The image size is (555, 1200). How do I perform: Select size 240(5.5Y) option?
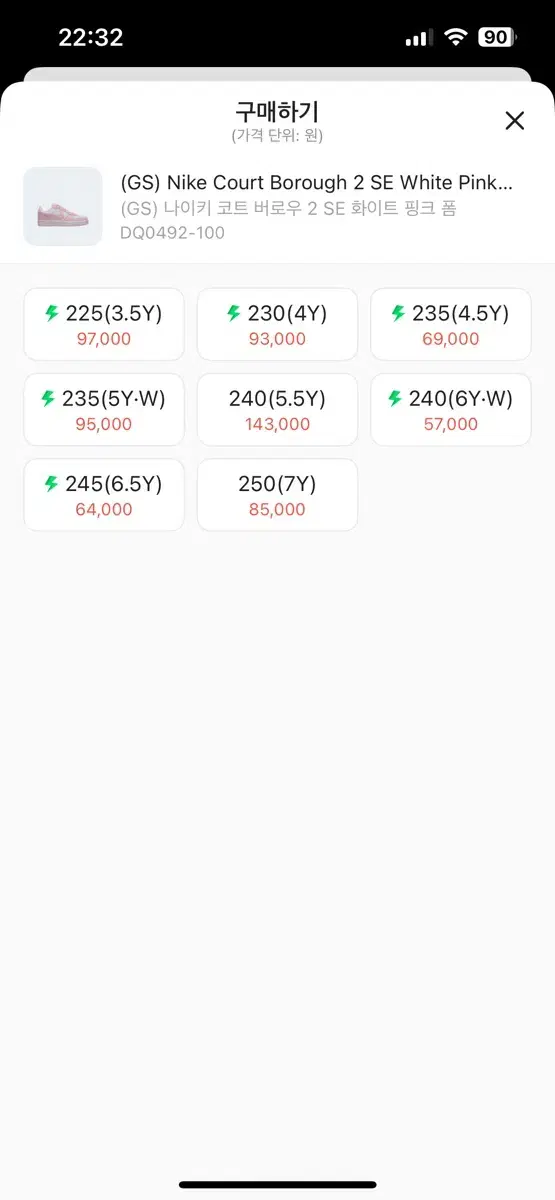coord(277,410)
